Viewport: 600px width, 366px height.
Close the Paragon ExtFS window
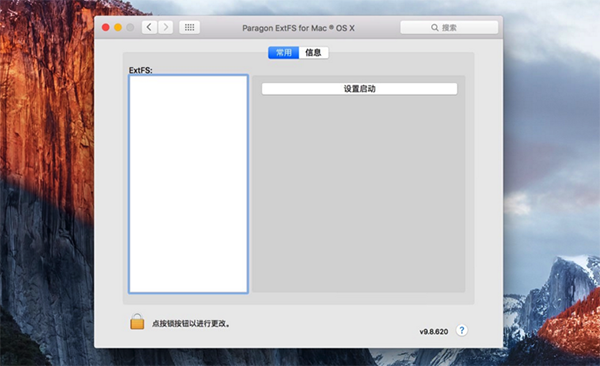[x=106, y=27]
